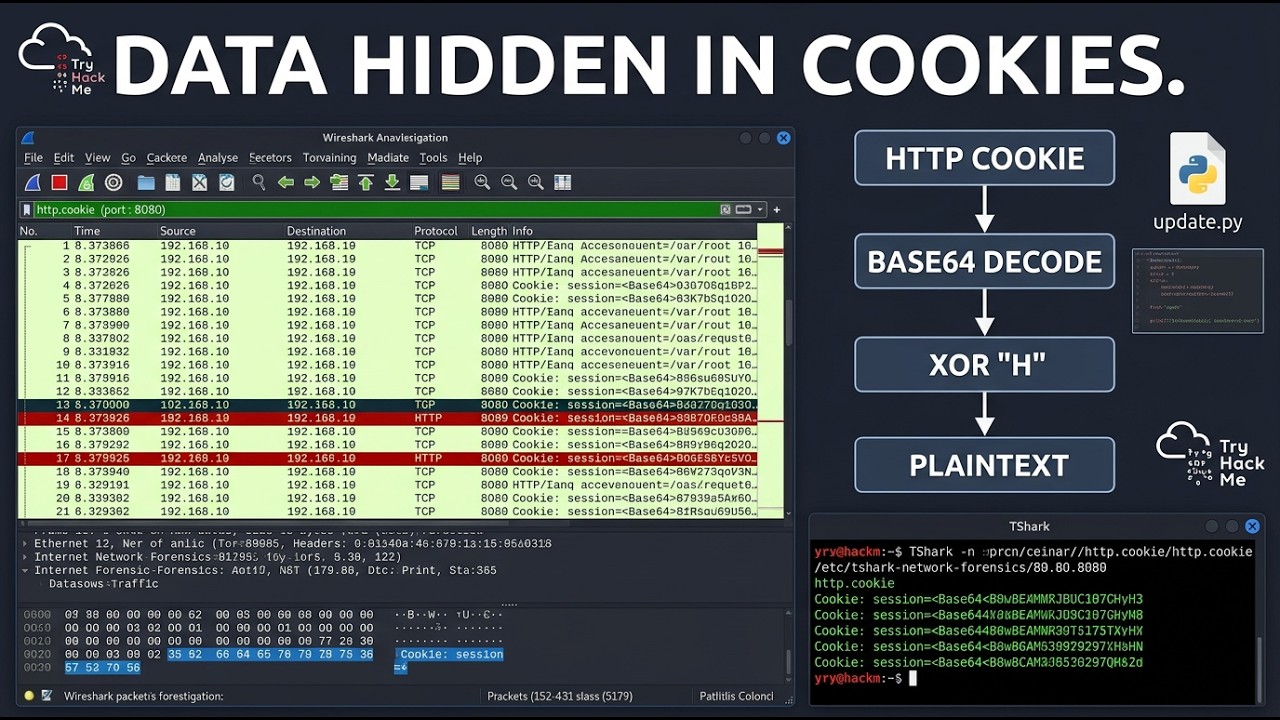This screenshot has width=1280, height=720.
Task: Go back with the green left arrow
Action: coord(286,182)
